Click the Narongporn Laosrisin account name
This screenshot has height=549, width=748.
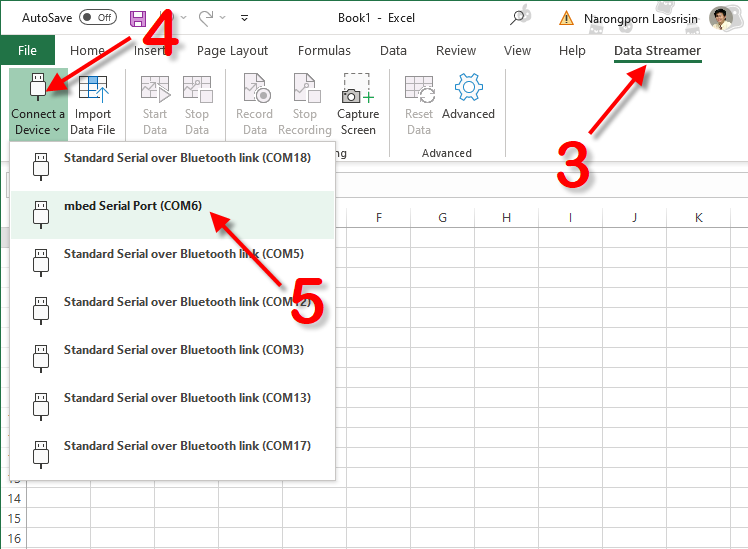pyautogui.click(x=641, y=19)
